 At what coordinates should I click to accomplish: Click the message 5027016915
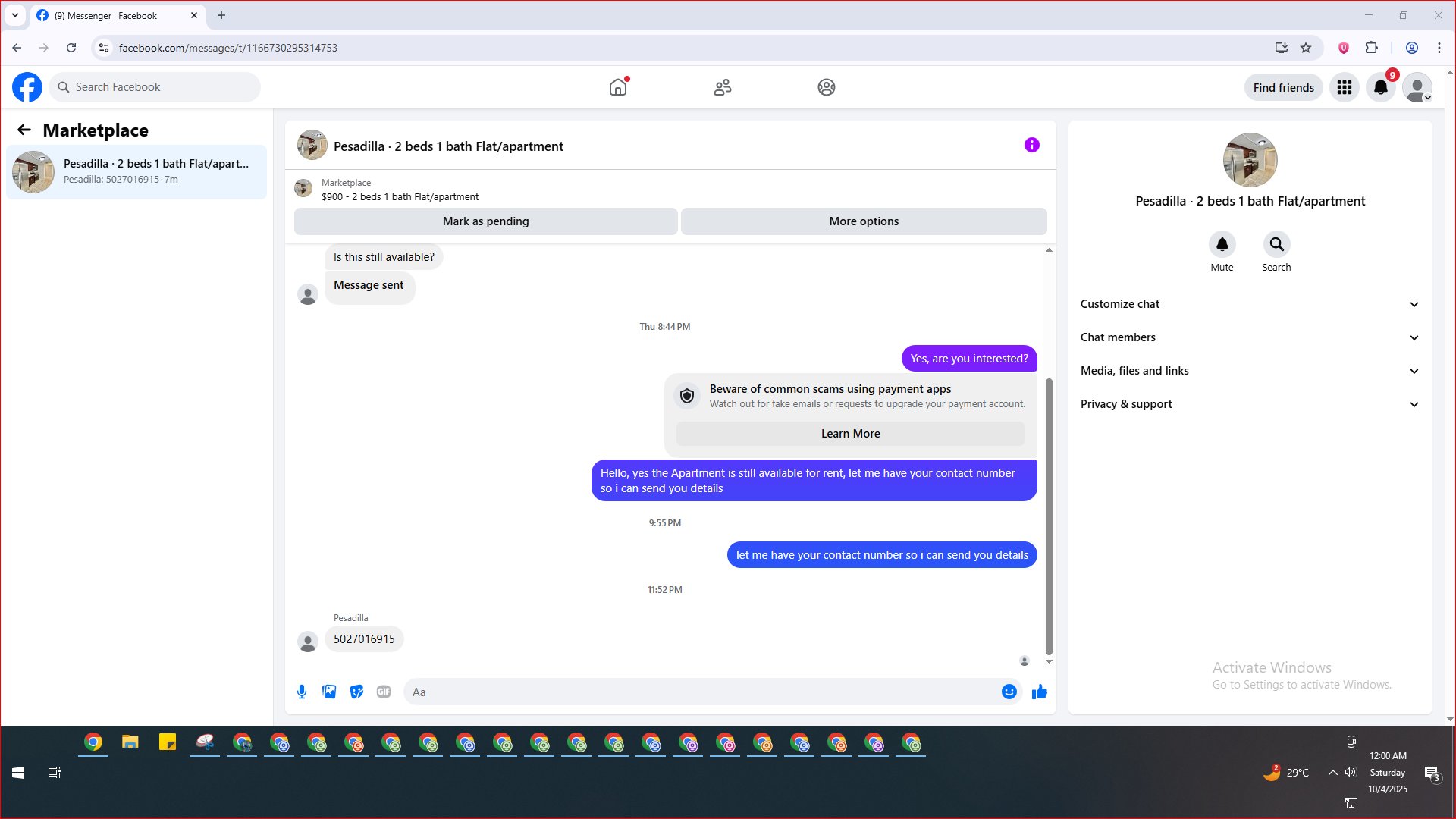(364, 639)
